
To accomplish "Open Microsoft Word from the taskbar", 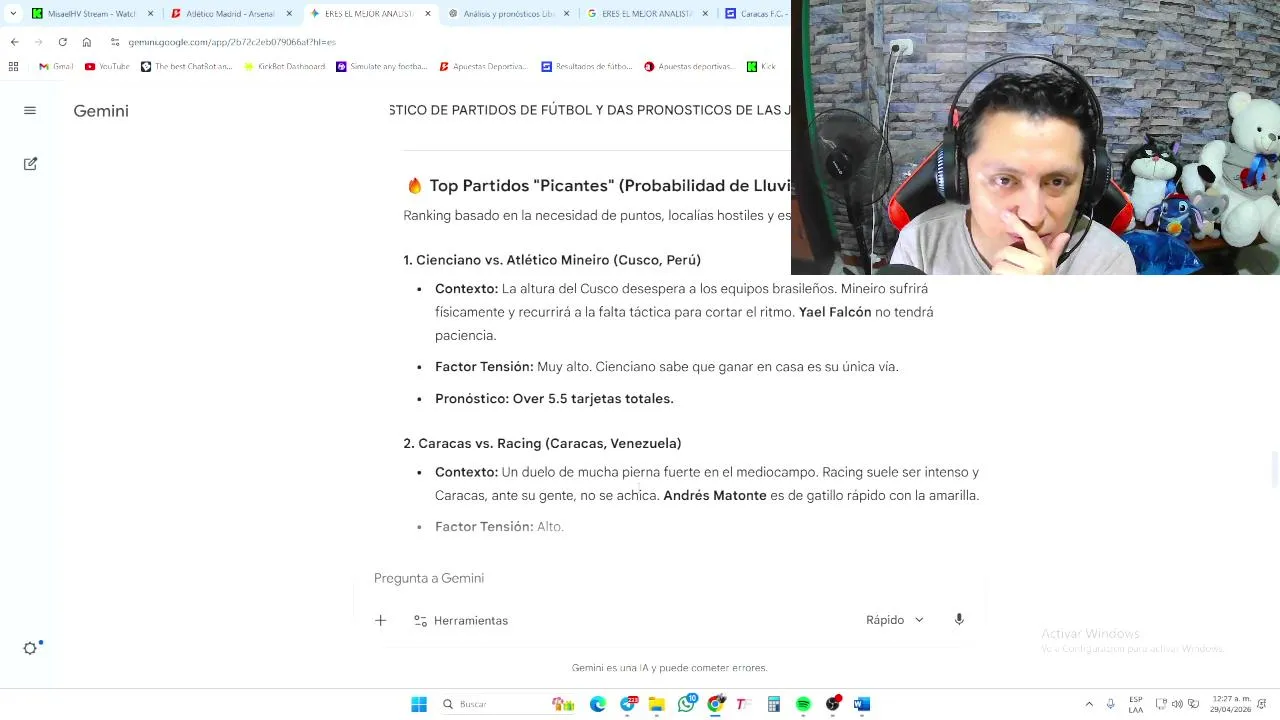I will (x=862, y=704).
